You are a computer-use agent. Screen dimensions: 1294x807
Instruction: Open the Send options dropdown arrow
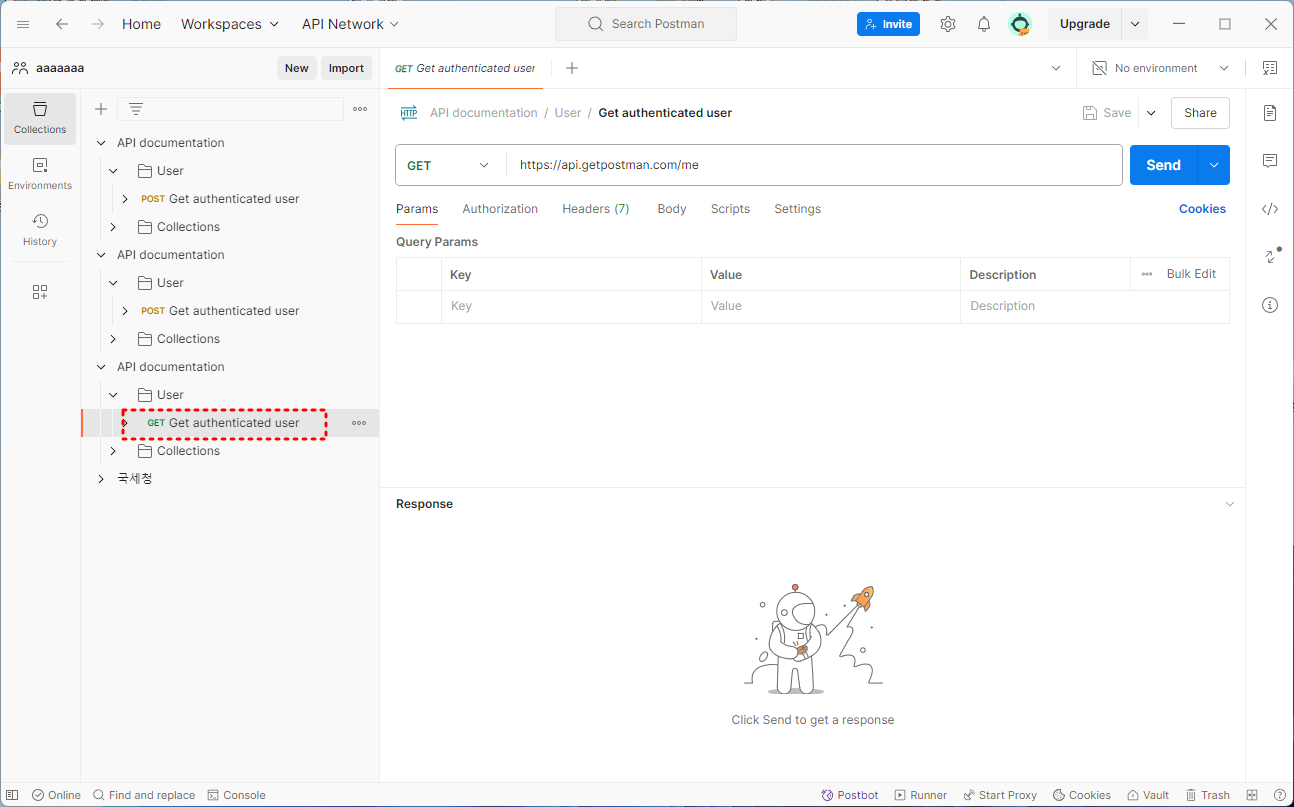1214,165
